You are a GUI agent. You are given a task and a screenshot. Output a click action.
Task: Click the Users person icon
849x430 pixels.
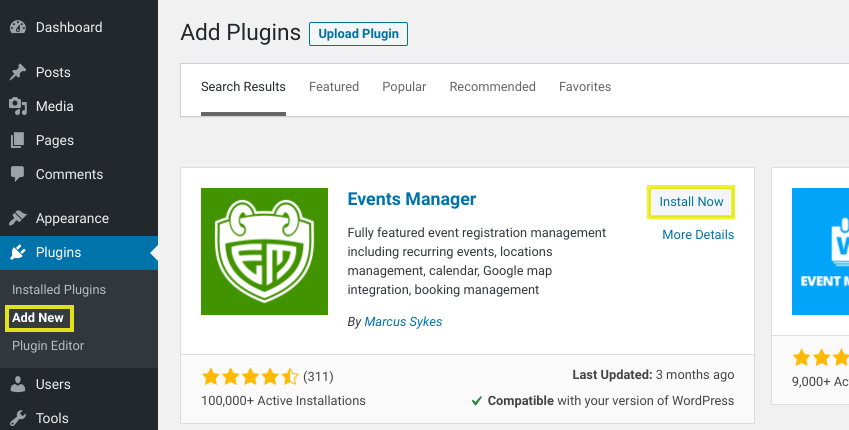pos(18,384)
